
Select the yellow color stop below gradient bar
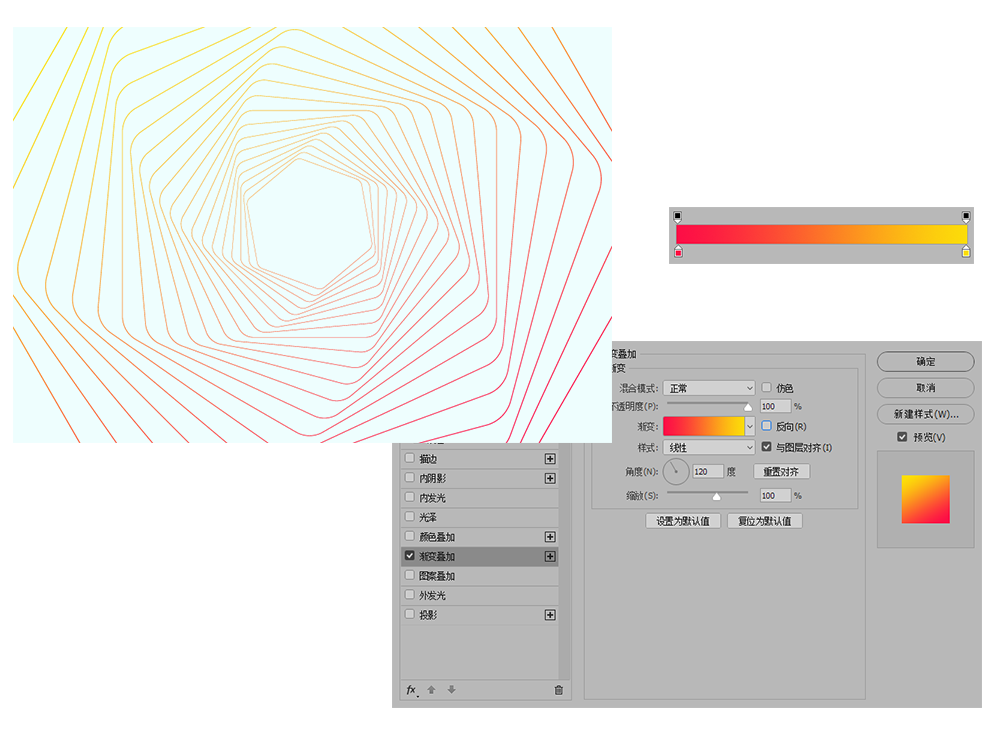[966, 251]
